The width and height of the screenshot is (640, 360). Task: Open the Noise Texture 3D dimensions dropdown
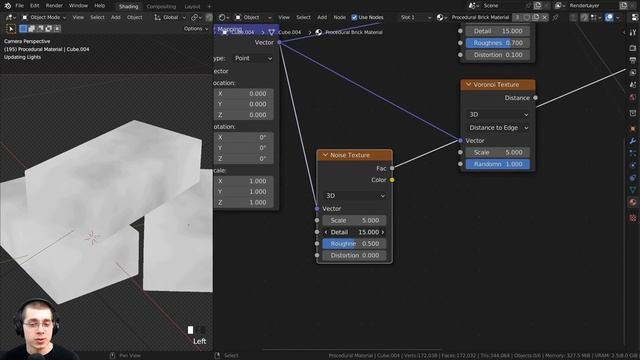pos(354,196)
